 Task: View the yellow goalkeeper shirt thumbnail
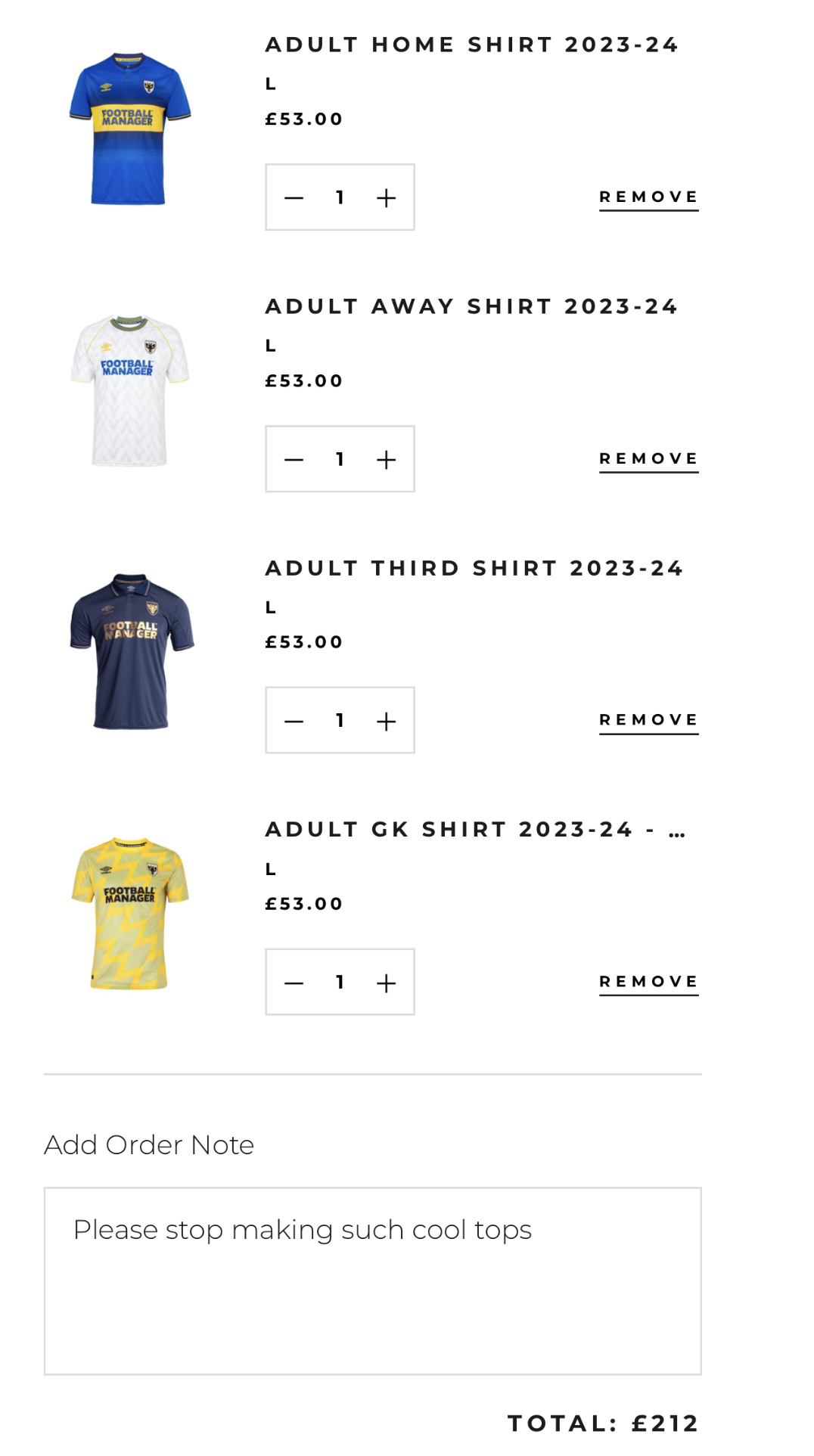(129, 913)
